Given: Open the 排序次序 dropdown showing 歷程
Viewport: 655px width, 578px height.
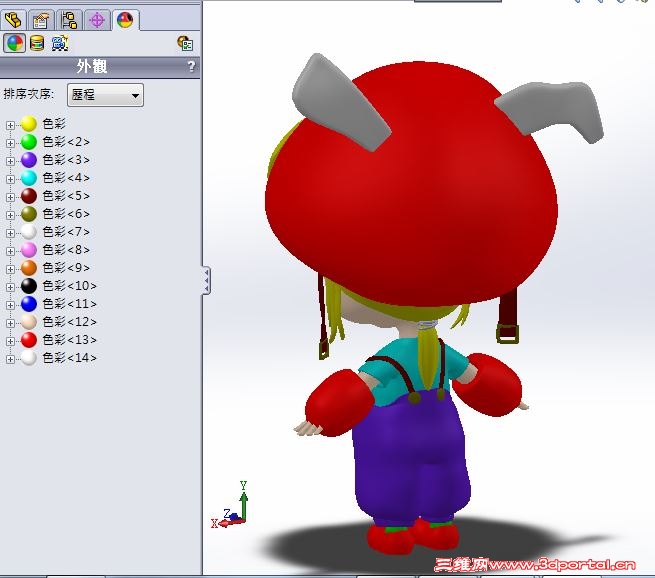Looking at the screenshot, I should tap(105, 95).
